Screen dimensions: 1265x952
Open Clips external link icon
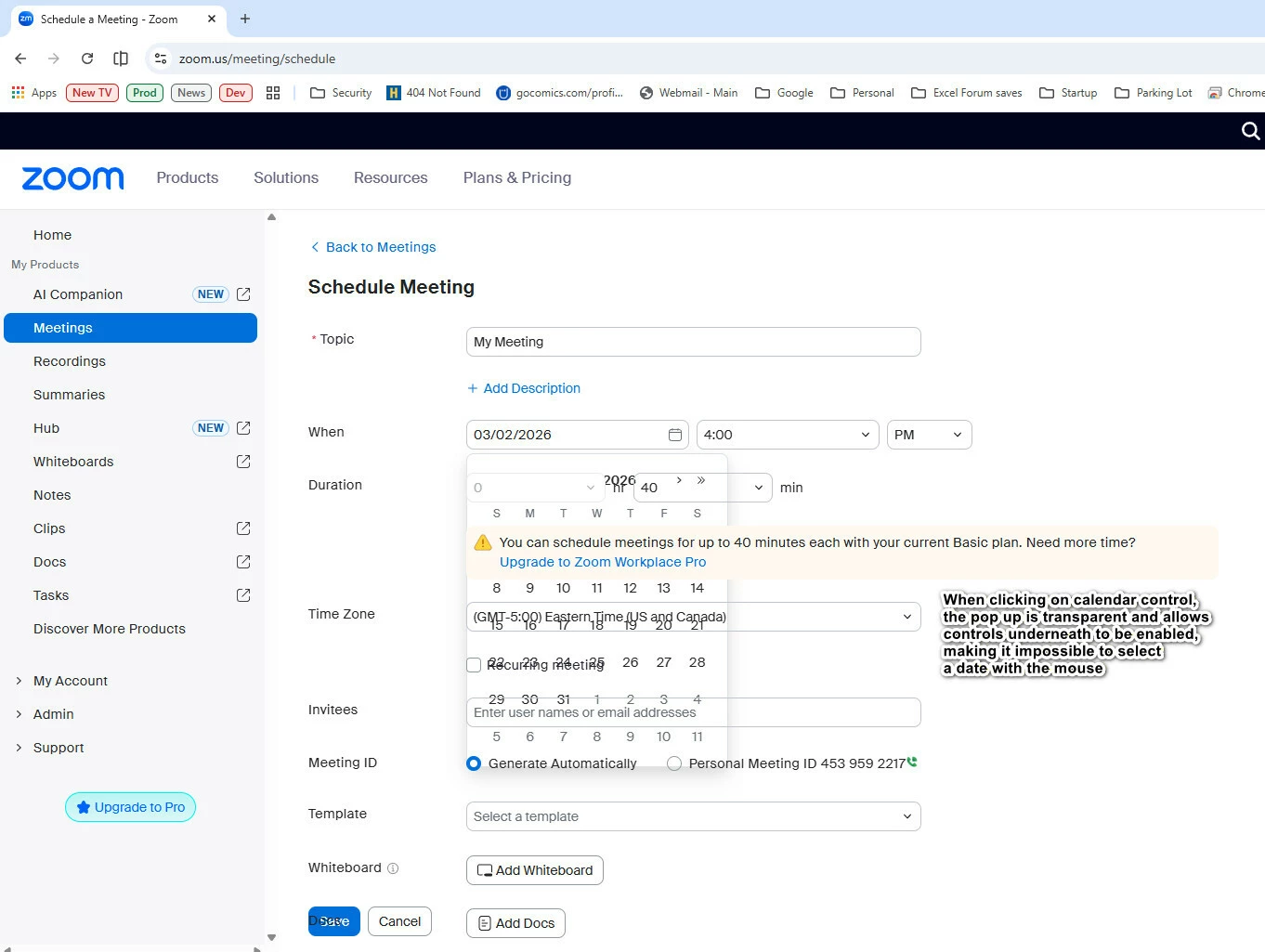coord(243,528)
